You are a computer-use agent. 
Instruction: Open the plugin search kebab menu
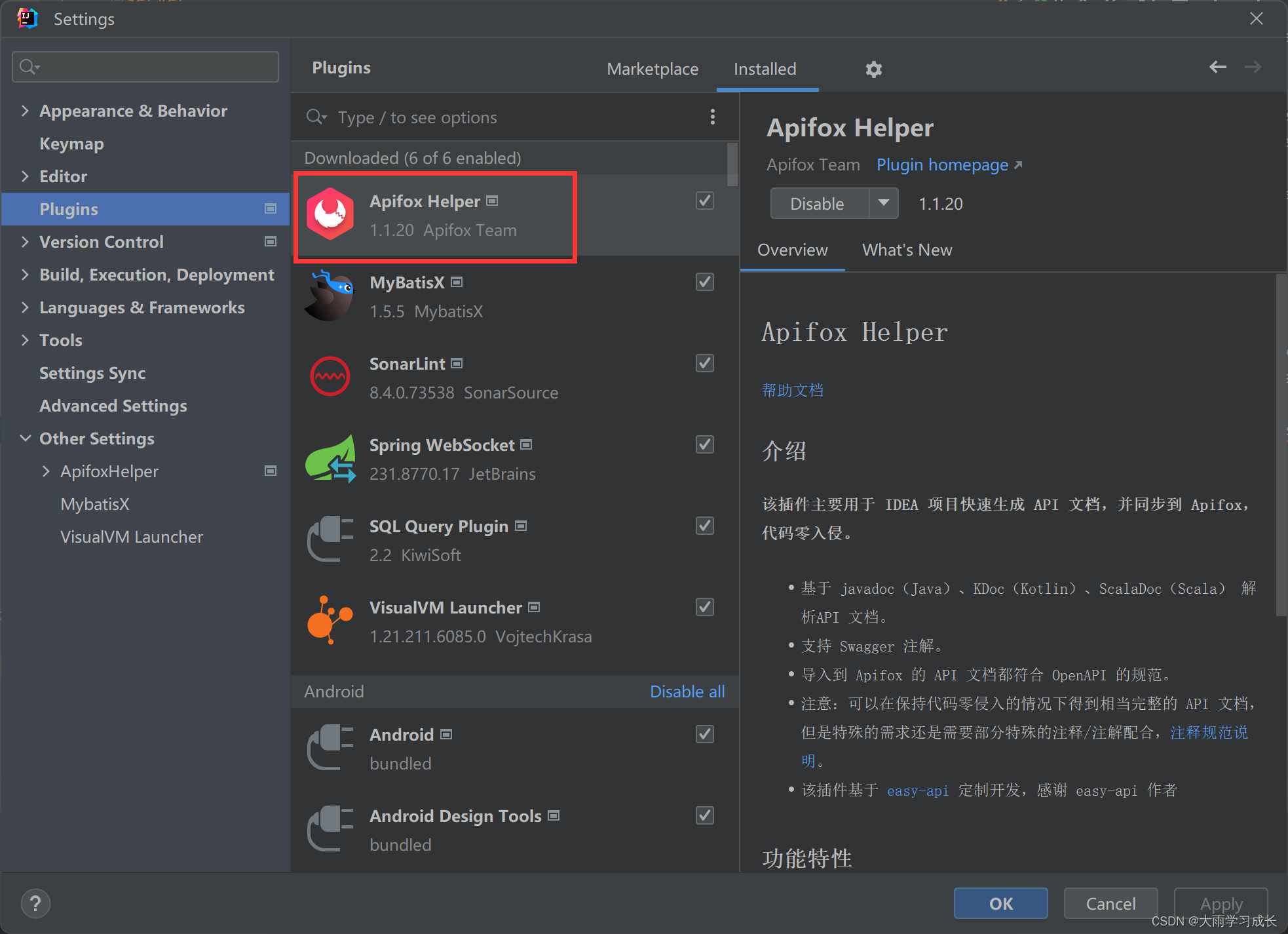pos(713,117)
